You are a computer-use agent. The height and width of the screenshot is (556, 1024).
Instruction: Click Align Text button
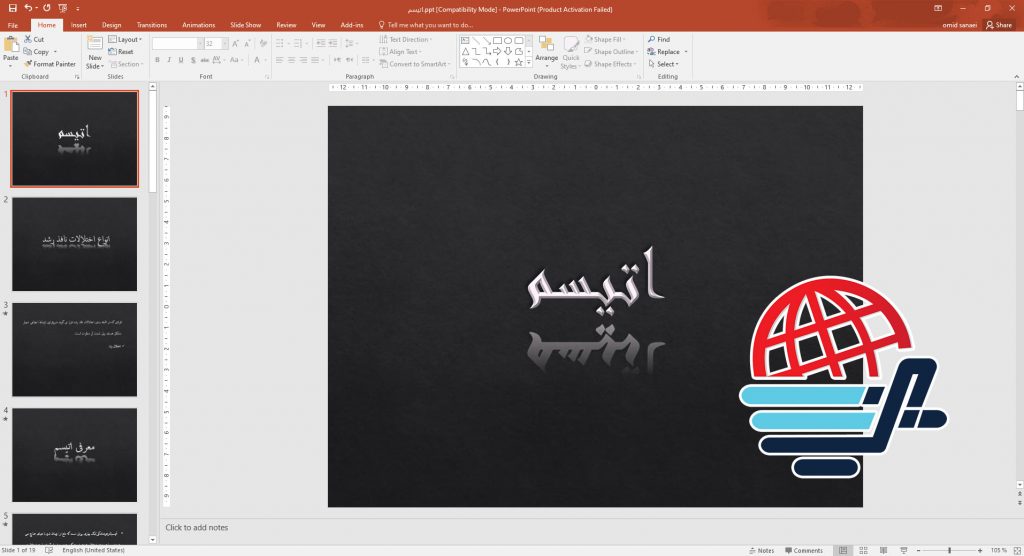[400, 52]
